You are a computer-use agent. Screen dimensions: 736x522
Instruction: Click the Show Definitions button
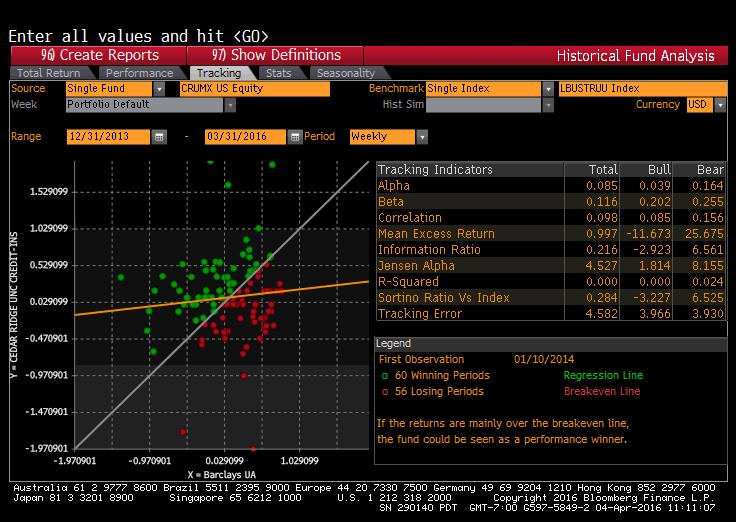pos(275,55)
